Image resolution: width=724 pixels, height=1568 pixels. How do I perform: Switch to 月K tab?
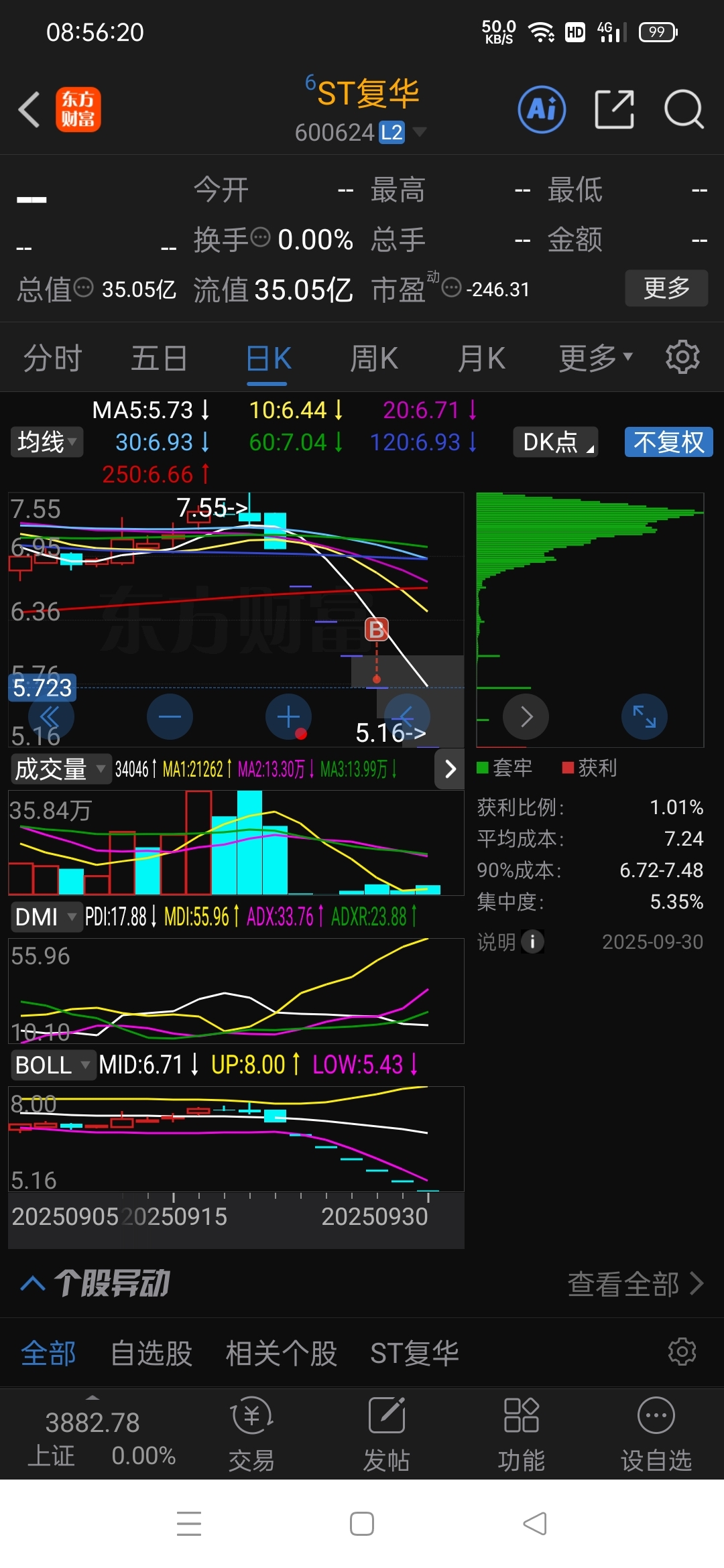[481, 358]
